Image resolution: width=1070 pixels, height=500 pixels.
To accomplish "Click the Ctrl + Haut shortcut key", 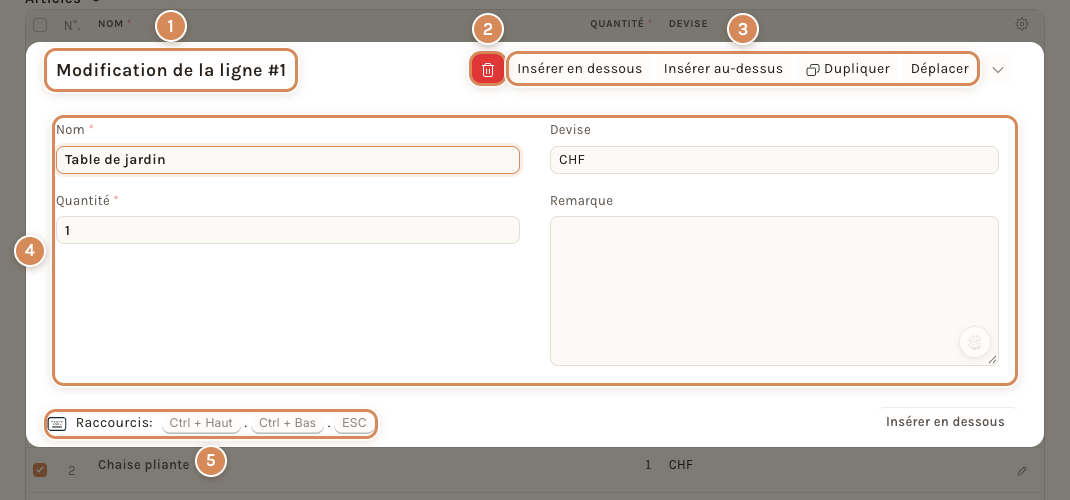I will pyautogui.click(x=201, y=424).
